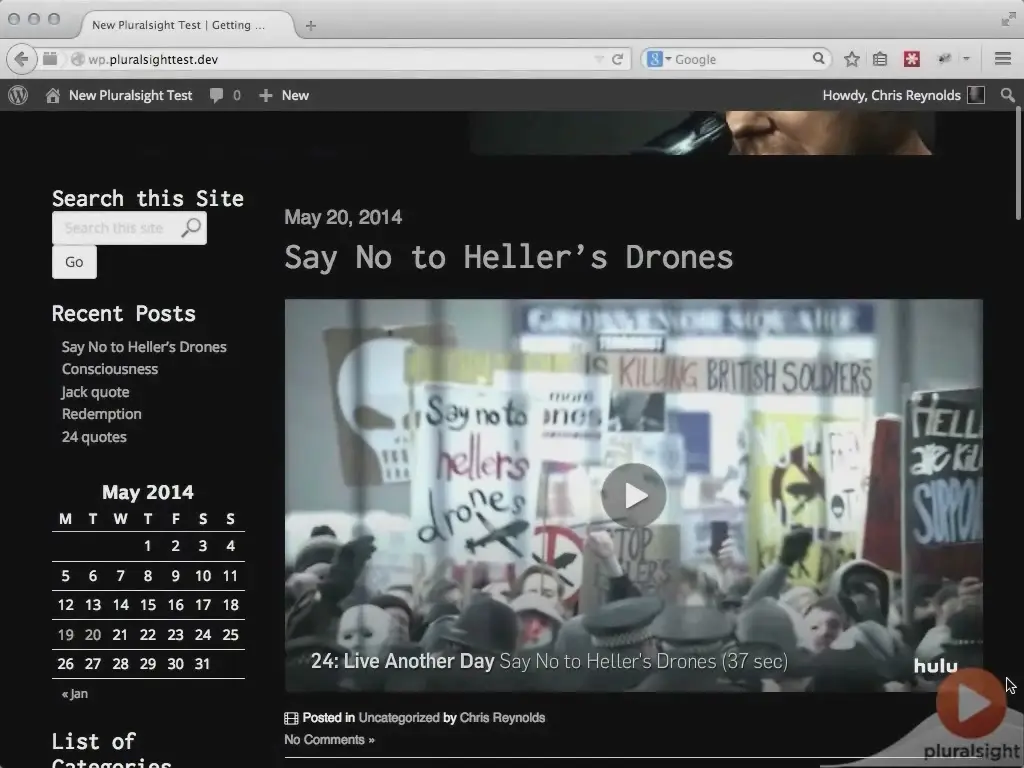Open Say No to Heller's Drones post title
The height and width of the screenshot is (768, 1024).
(x=509, y=257)
